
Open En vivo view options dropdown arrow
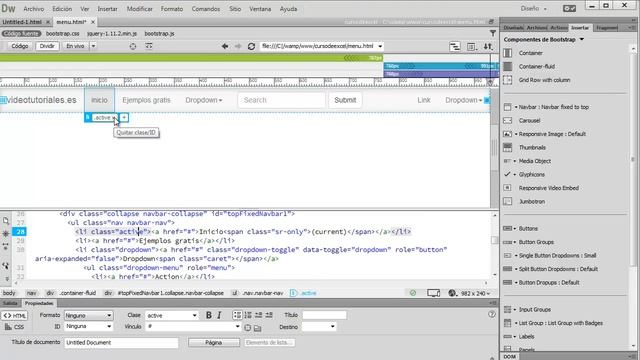(93, 46)
